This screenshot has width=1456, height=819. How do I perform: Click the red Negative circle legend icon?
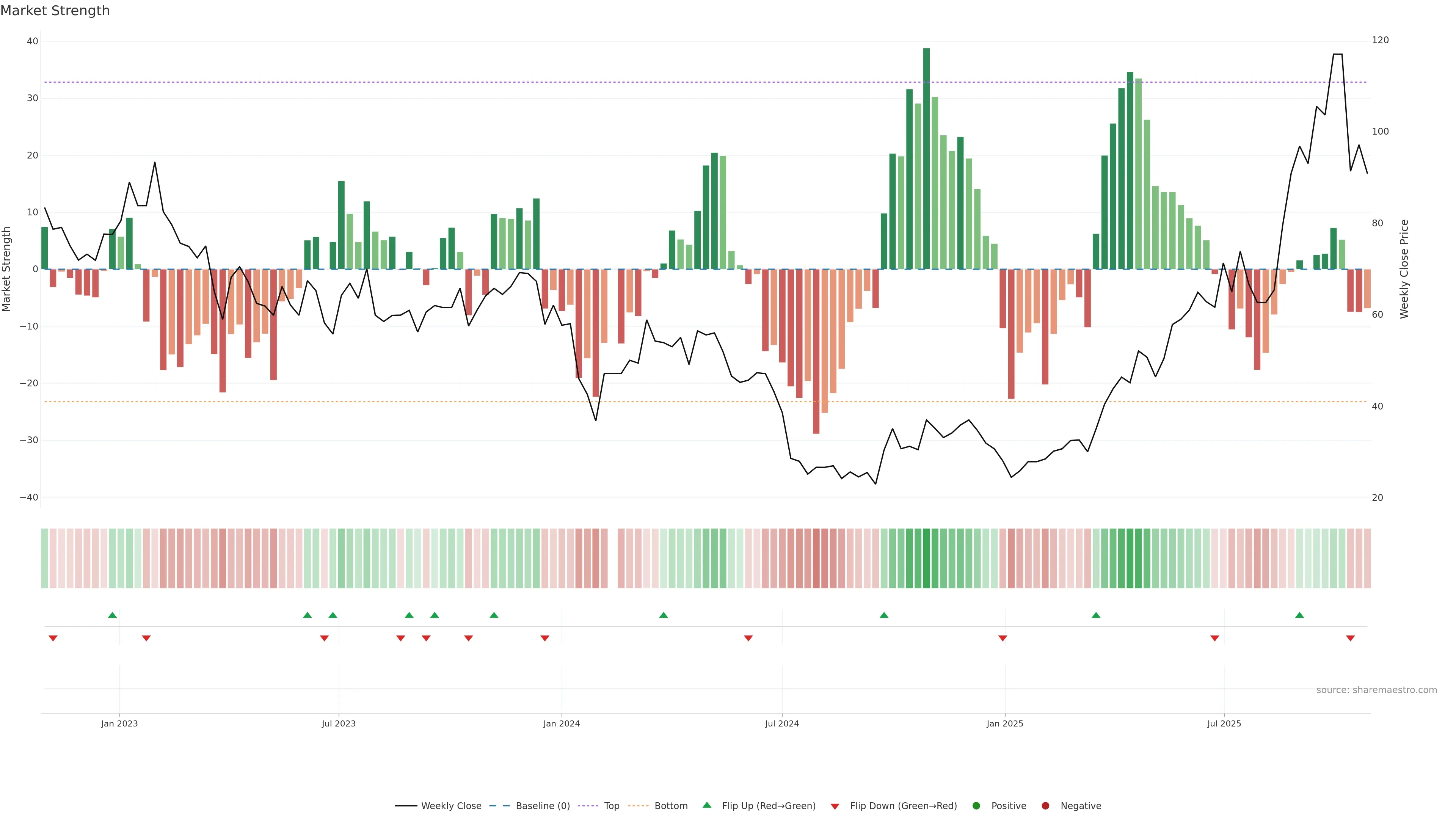(x=1045, y=806)
